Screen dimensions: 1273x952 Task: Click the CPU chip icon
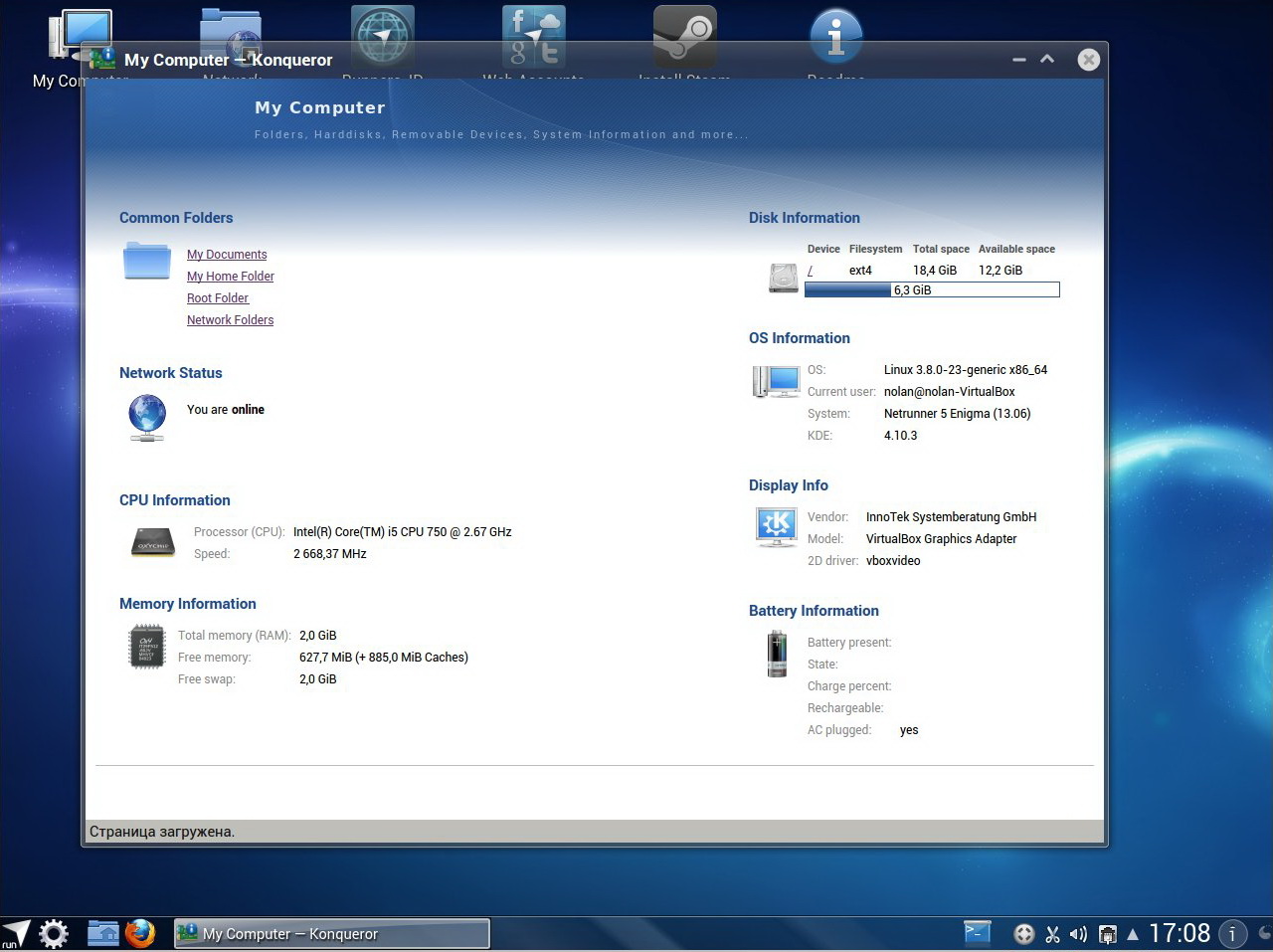(153, 542)
